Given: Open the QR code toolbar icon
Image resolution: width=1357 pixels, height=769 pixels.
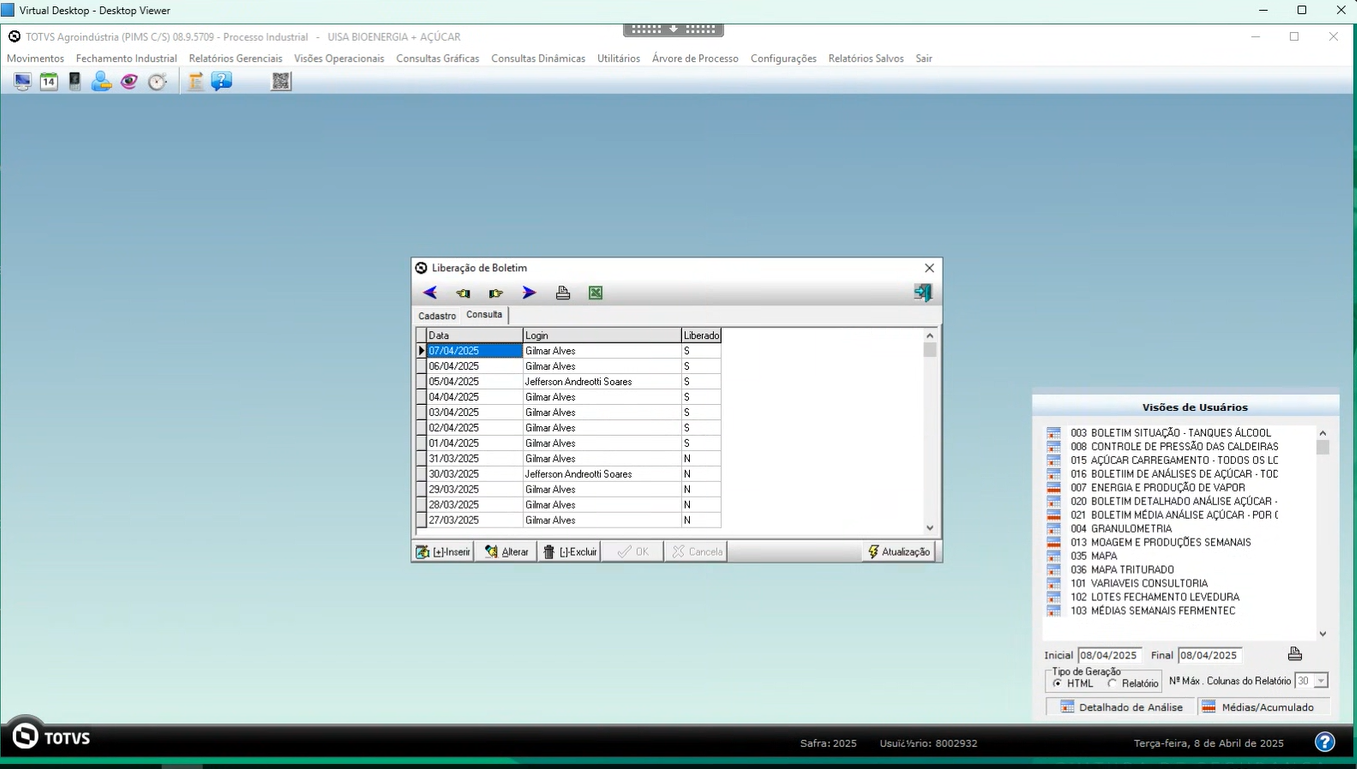Looking at the screenshot, I should [281, 82].
